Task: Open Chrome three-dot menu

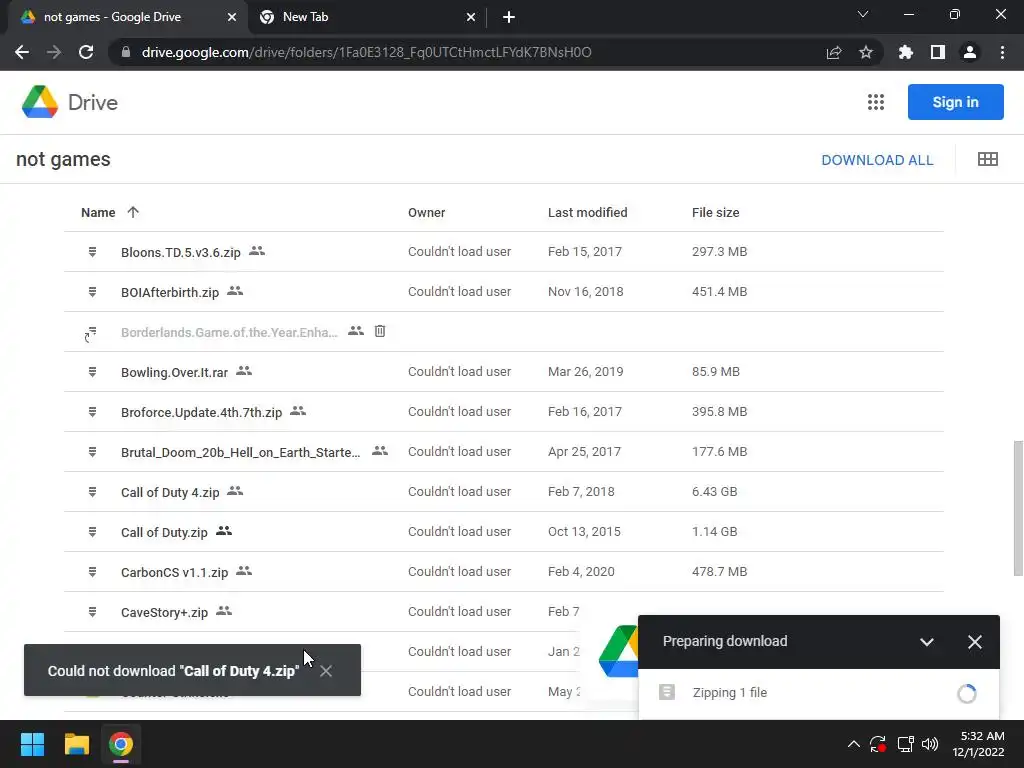Action: click(1002, 52)
